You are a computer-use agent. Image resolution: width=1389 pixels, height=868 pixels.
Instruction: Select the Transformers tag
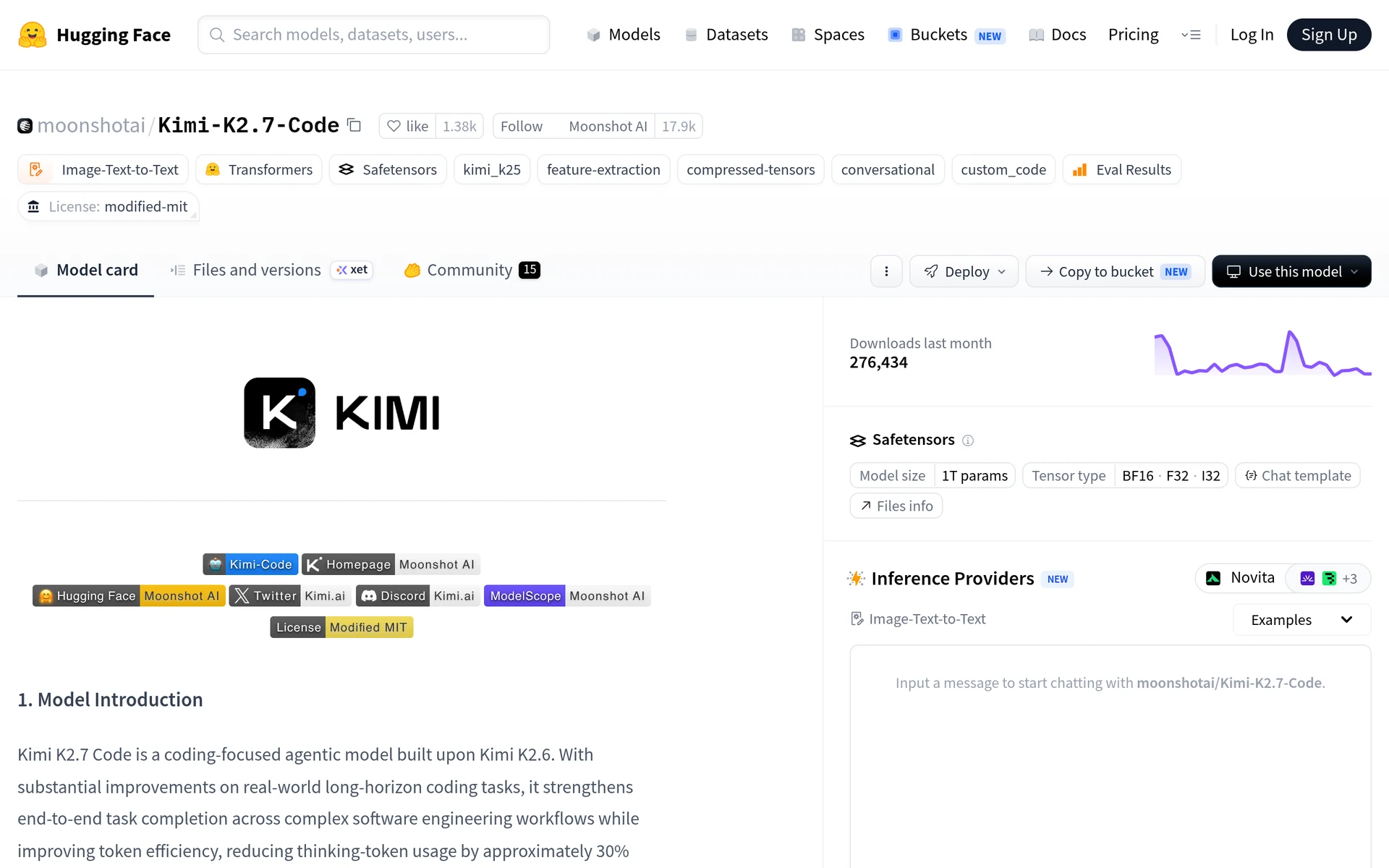259,169
